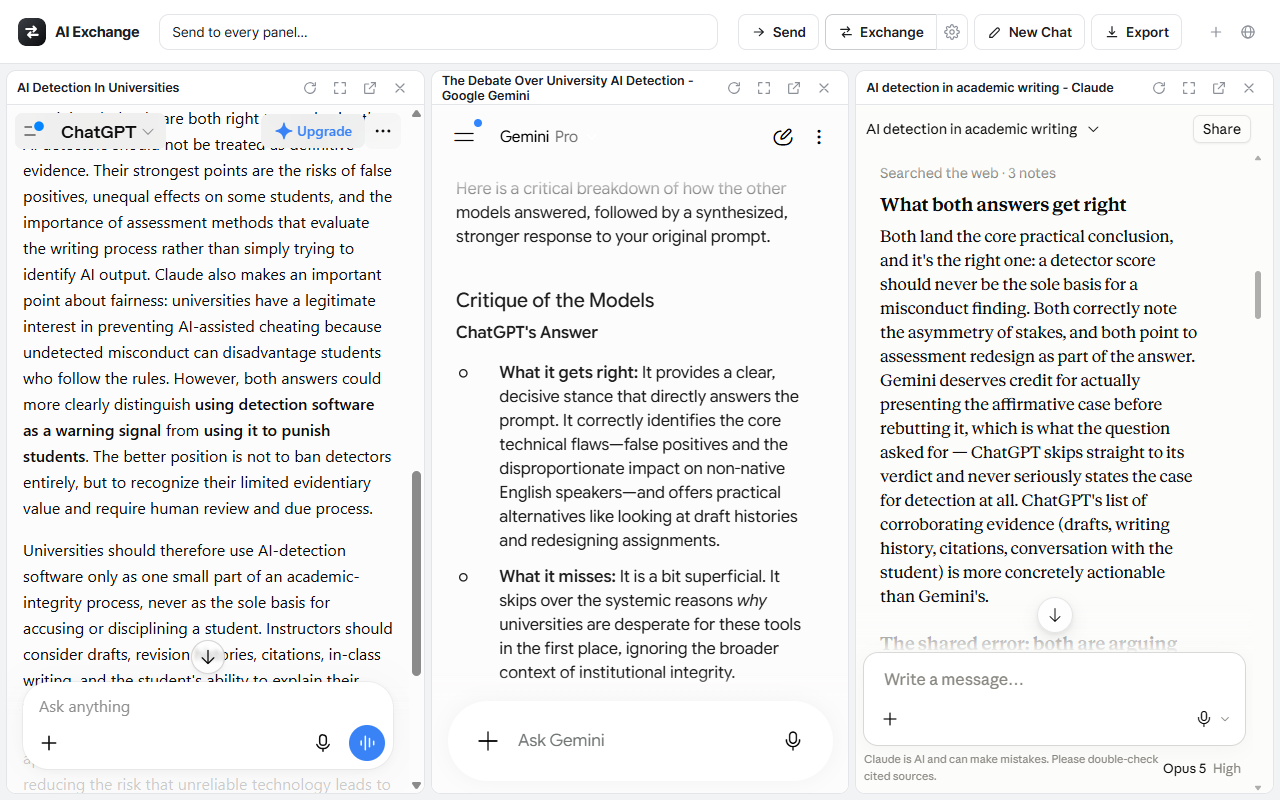Click the 'Write a message' Claude input
The image size is (1280, 800).
pos(1054,679)
